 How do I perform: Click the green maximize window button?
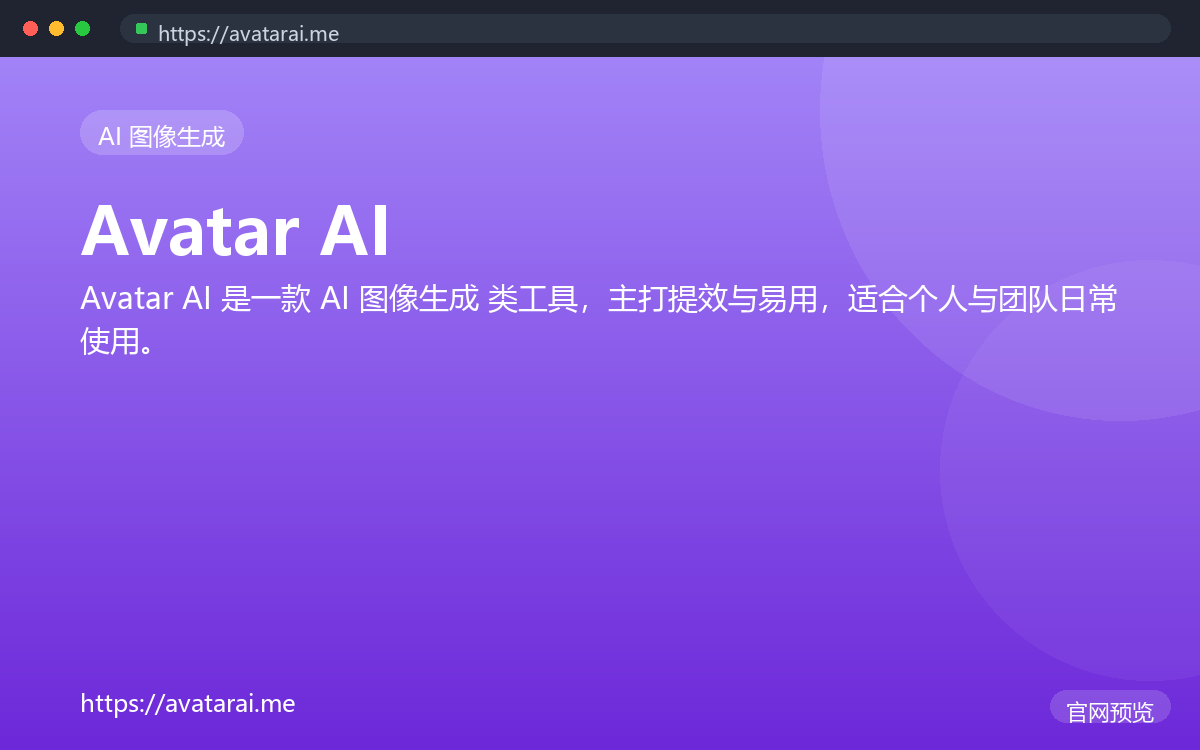pyautogui.click(x=83, y=29)
